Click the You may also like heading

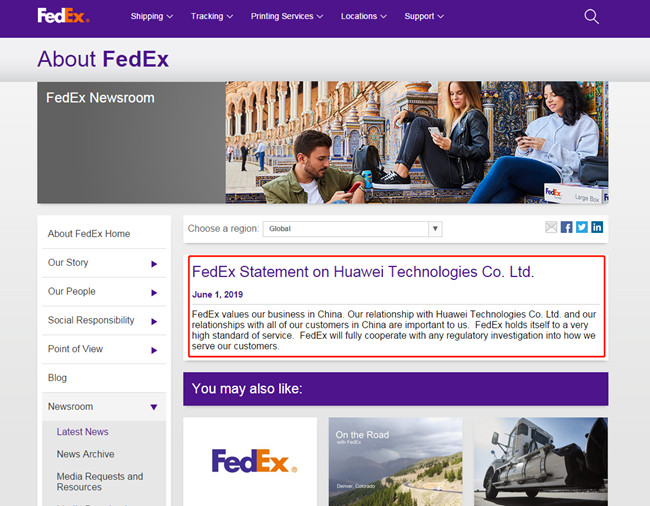[x=247, y=389]
